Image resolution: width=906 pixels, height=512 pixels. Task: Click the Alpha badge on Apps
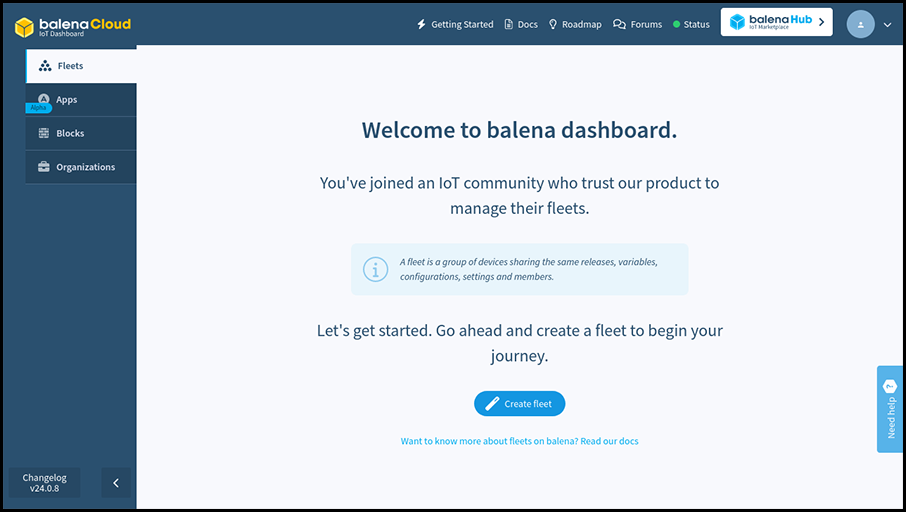[39, 108]
